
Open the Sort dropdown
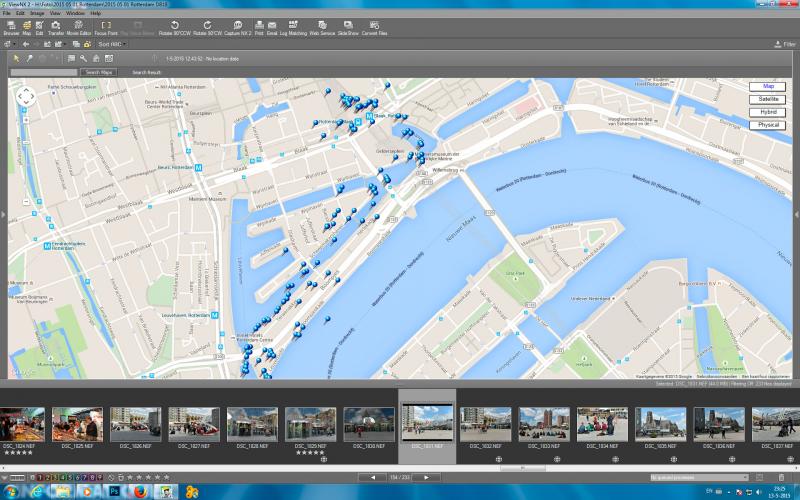(112, 44)
